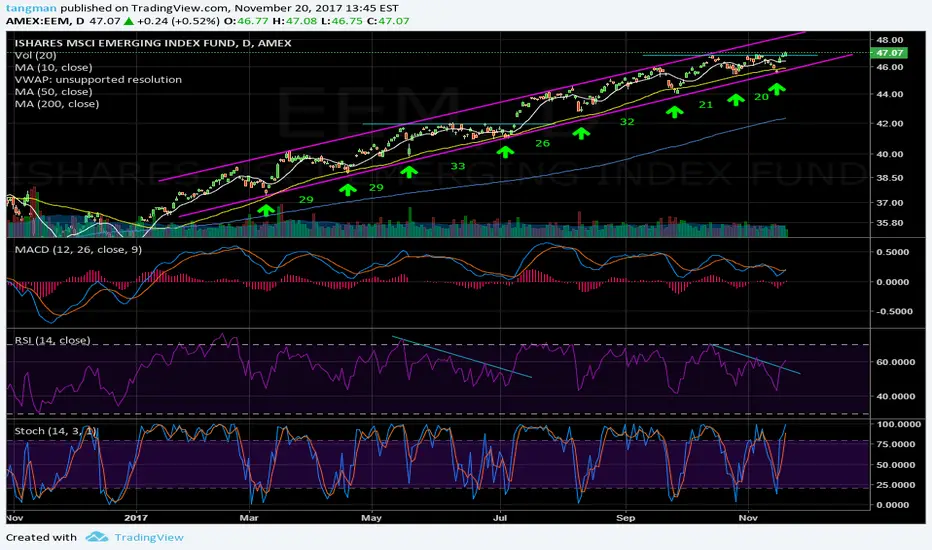Click the green 21 day-count annotation

click(706, 105)
